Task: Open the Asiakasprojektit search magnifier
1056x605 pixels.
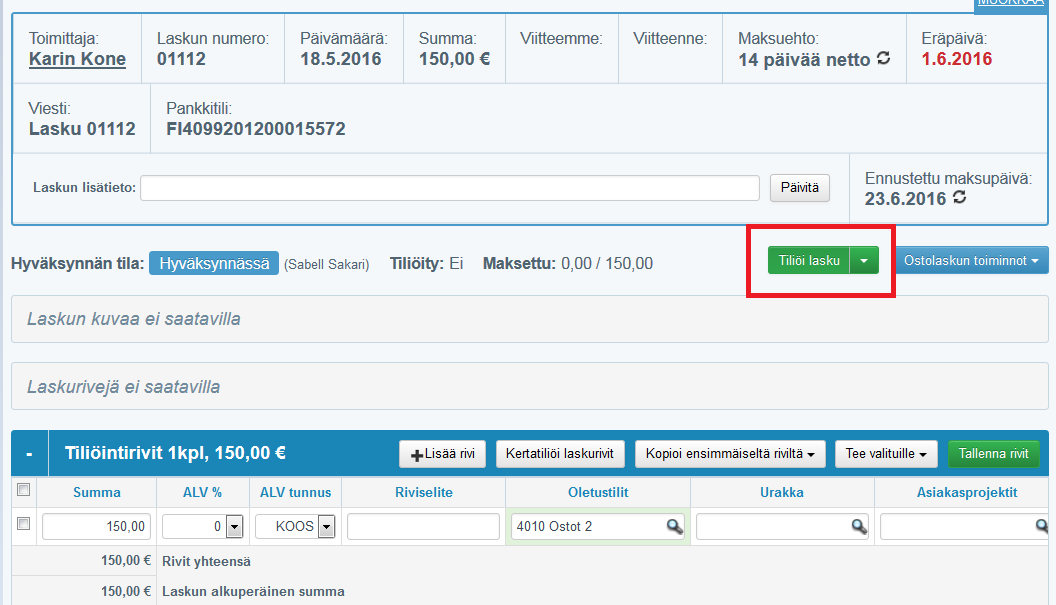Action: point(1042,526)
